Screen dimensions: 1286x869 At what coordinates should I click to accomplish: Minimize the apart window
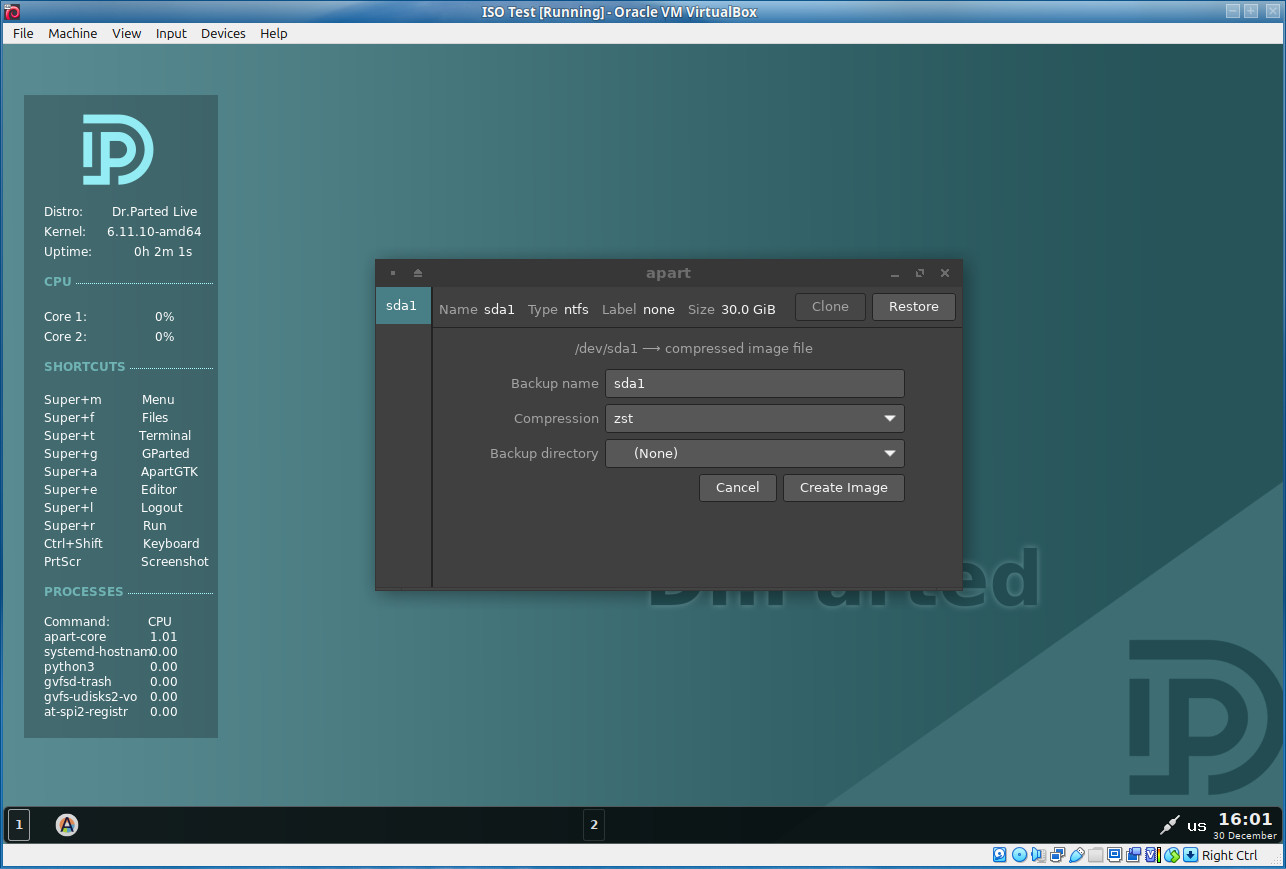(x=894, y=273)
